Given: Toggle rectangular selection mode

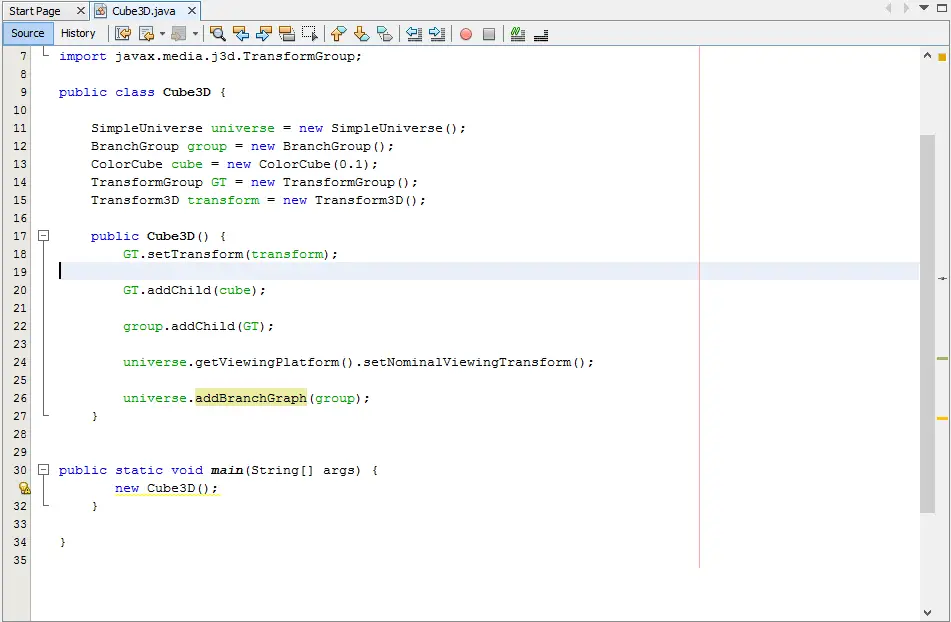Looking at the screenshot, I should 309,33.
